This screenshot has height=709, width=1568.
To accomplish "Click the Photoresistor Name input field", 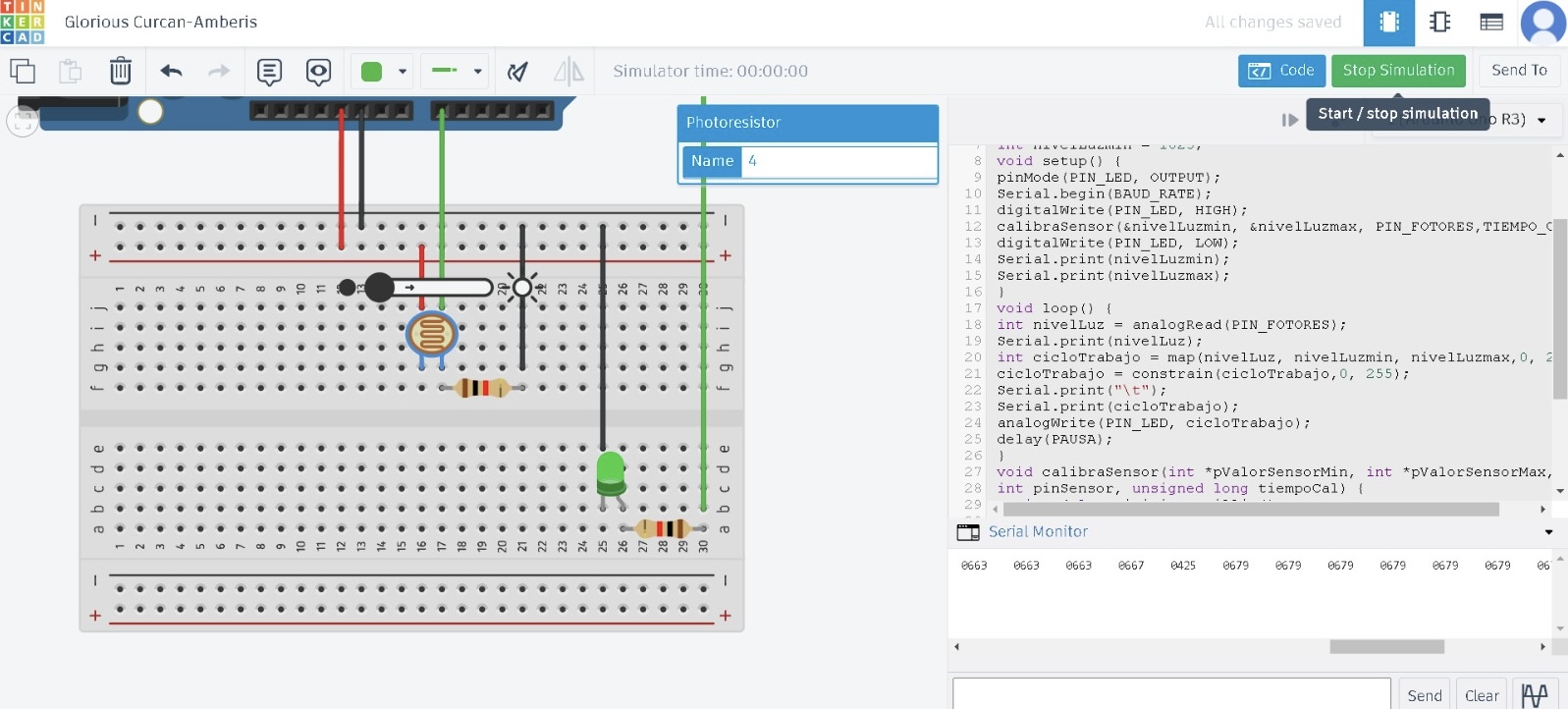I will pyautogui.click(x=838, y=161).
